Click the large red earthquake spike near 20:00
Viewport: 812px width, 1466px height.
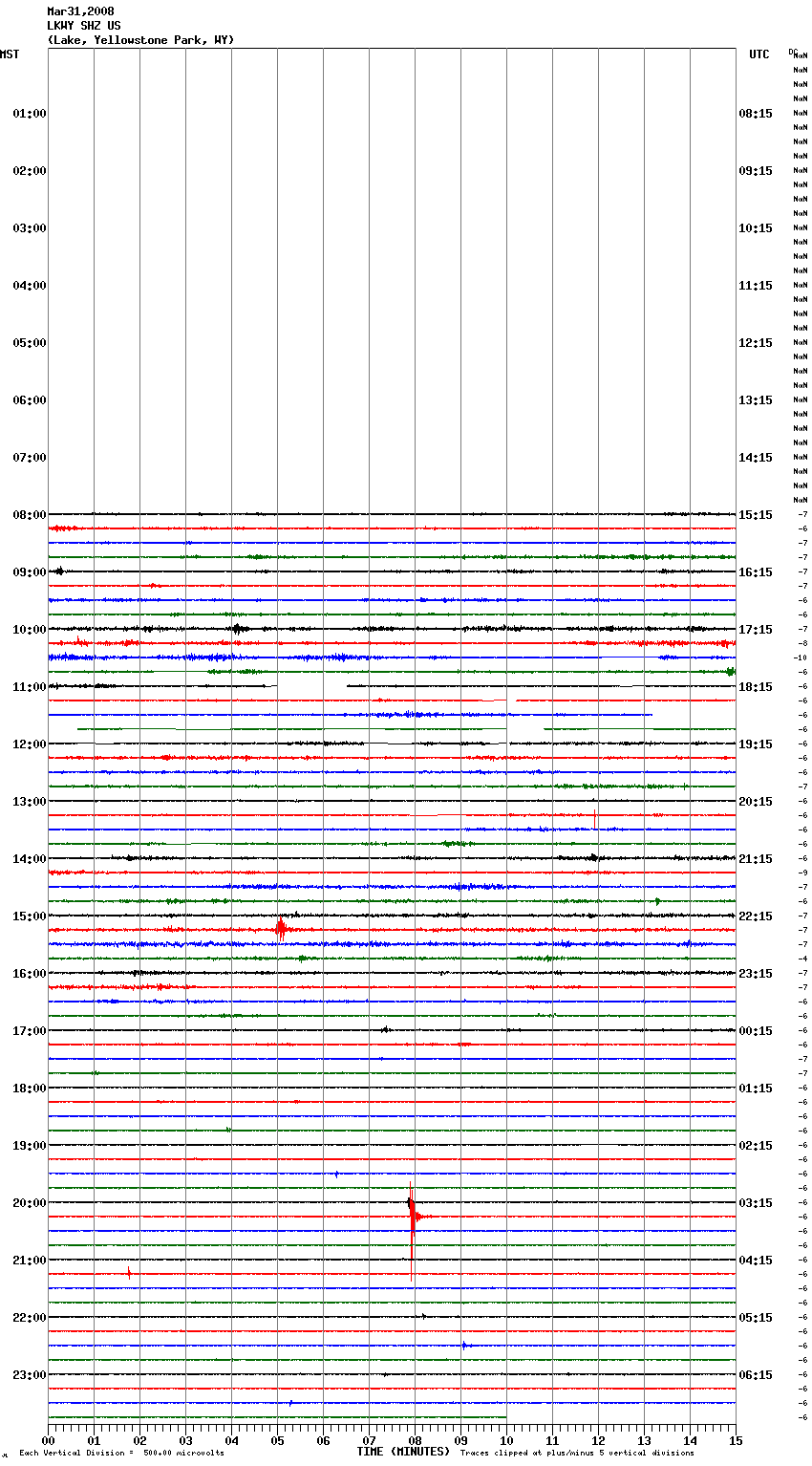coord(412,1231)
